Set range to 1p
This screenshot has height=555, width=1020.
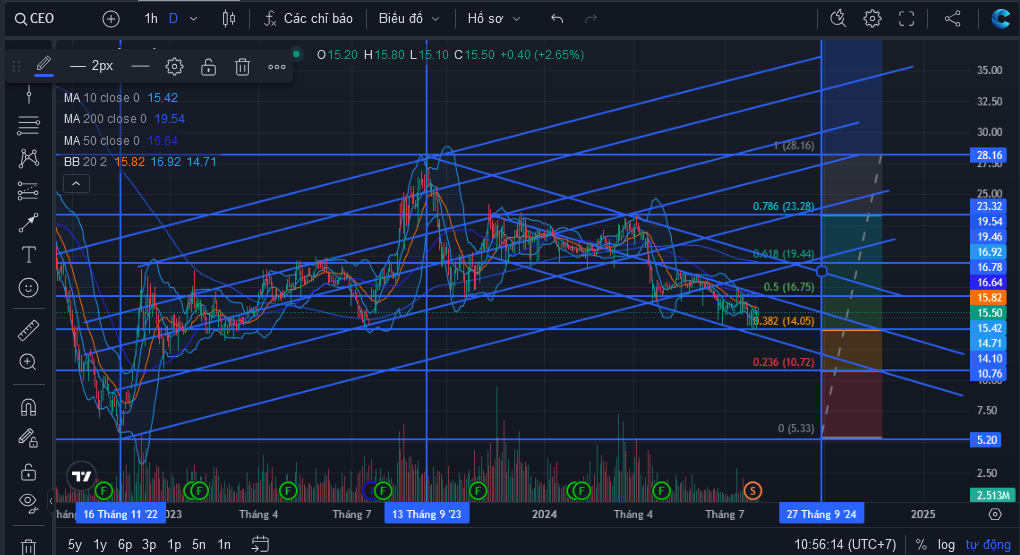pos(174,545)
